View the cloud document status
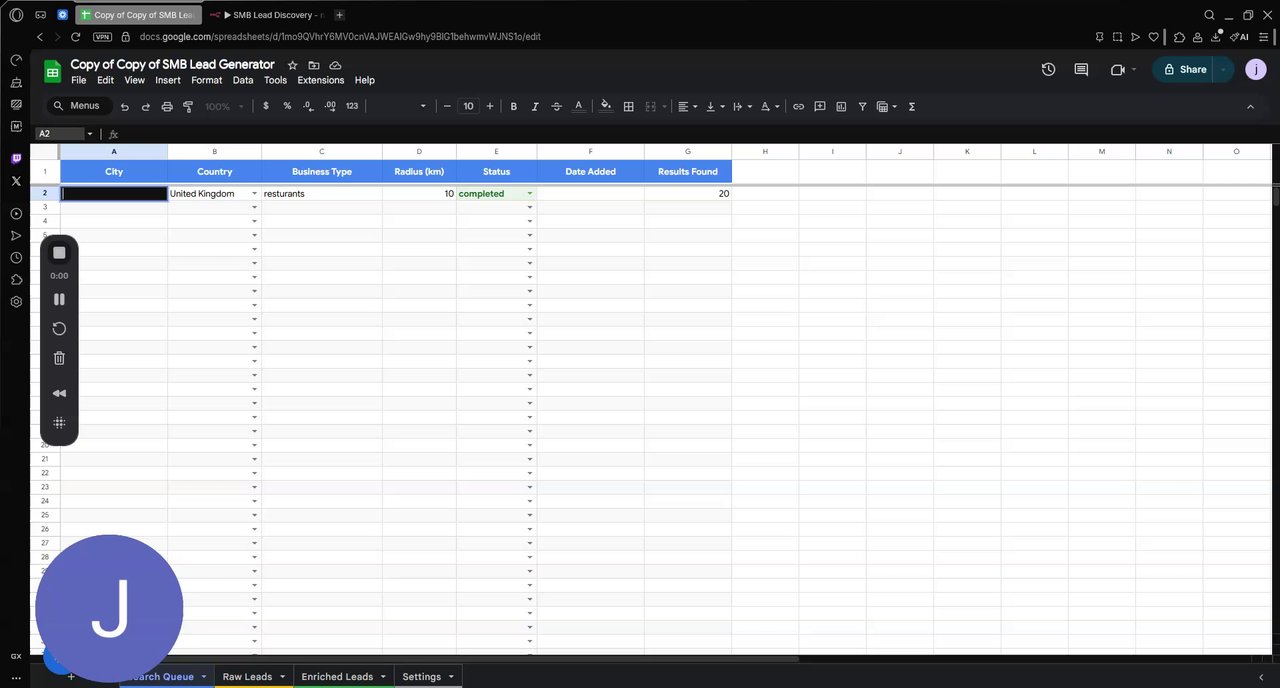Screen dimensions: 1280x688 [335, 65]
